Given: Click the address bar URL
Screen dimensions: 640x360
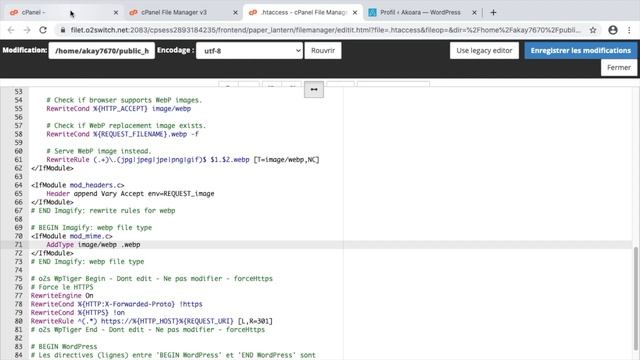Looking at the screenshot, I should [325, 30].
